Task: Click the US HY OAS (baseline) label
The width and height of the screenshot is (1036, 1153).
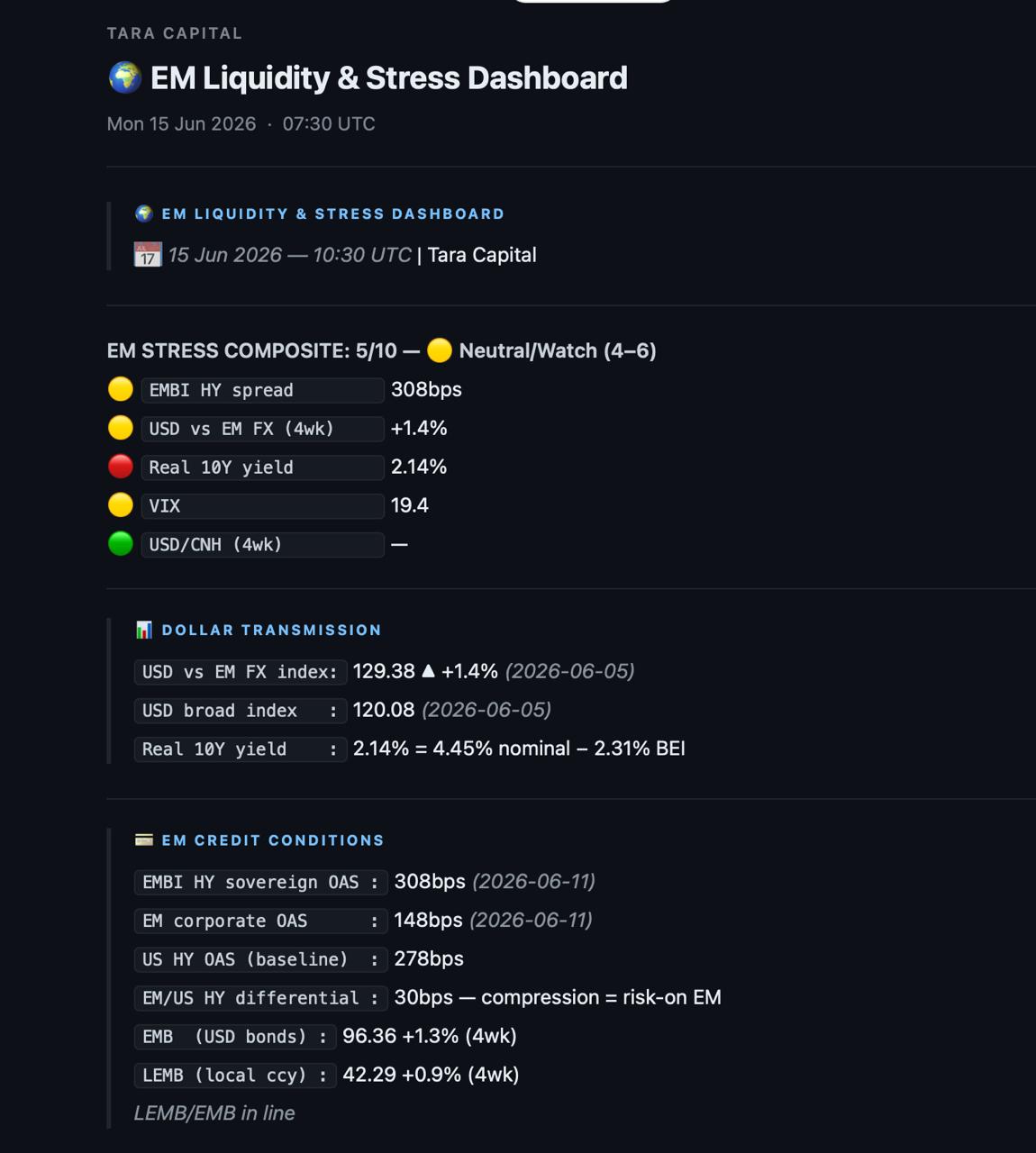Action: (x=261, y=959)
